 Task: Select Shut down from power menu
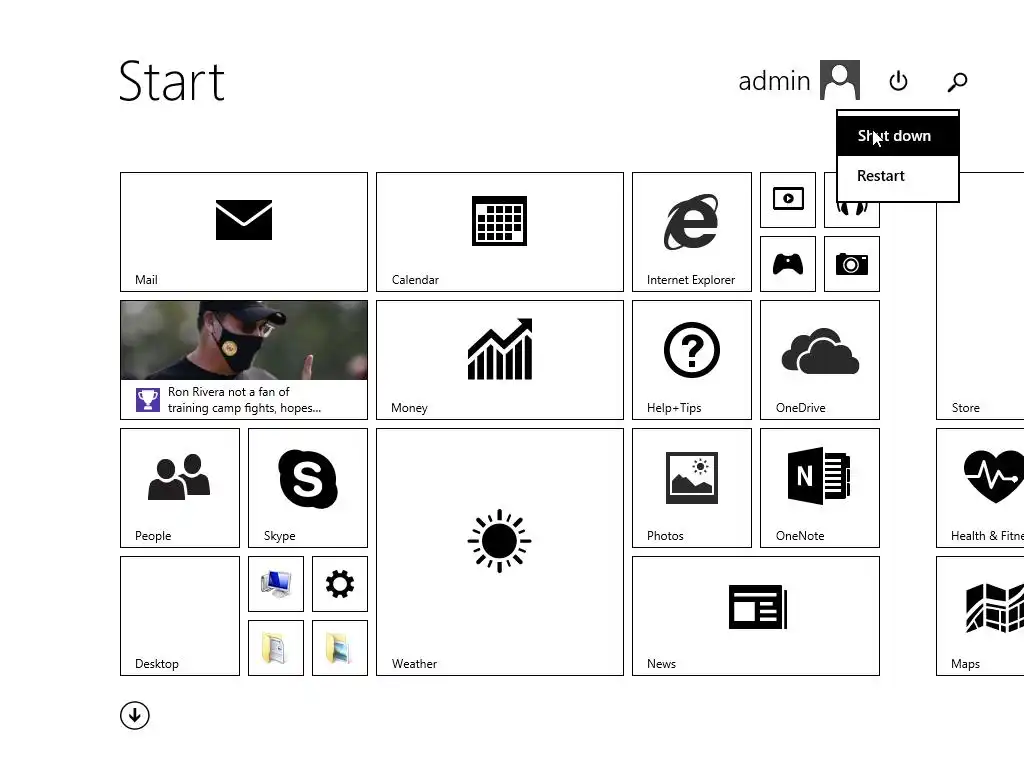(x=898, y=136)
